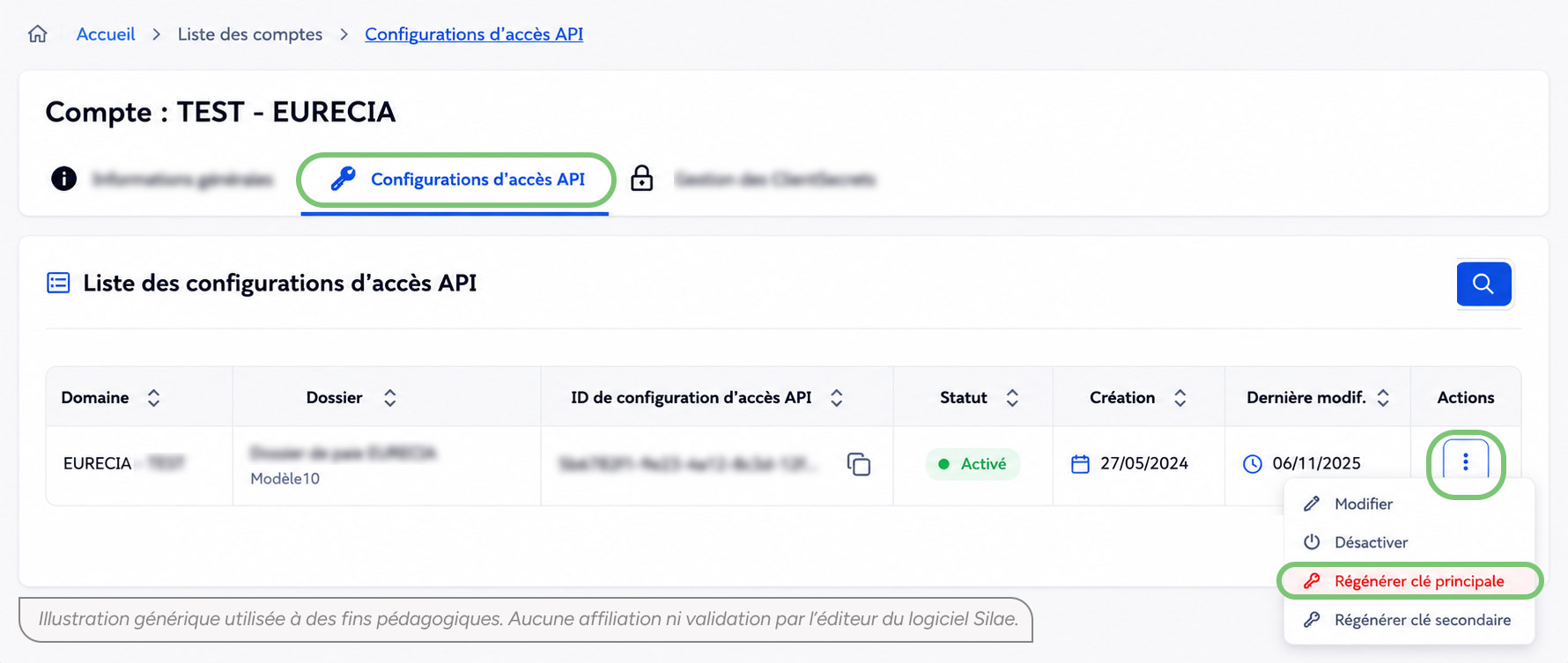The image size is (1568, 663).
Task: Select the Configurations d'accès API tab
Action: pos(455,180)
